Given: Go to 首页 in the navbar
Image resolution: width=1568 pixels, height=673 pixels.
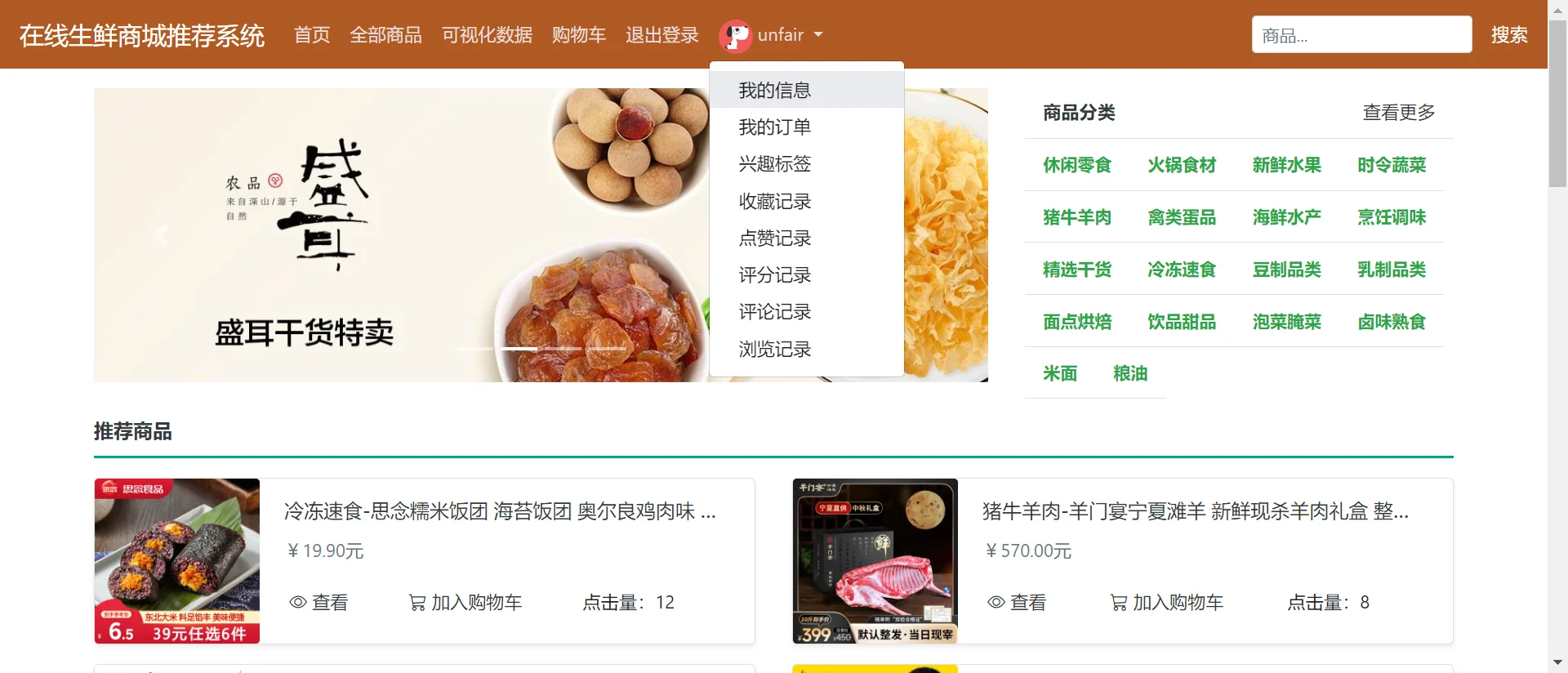Looking at the screenshot, I should (312, 35).
